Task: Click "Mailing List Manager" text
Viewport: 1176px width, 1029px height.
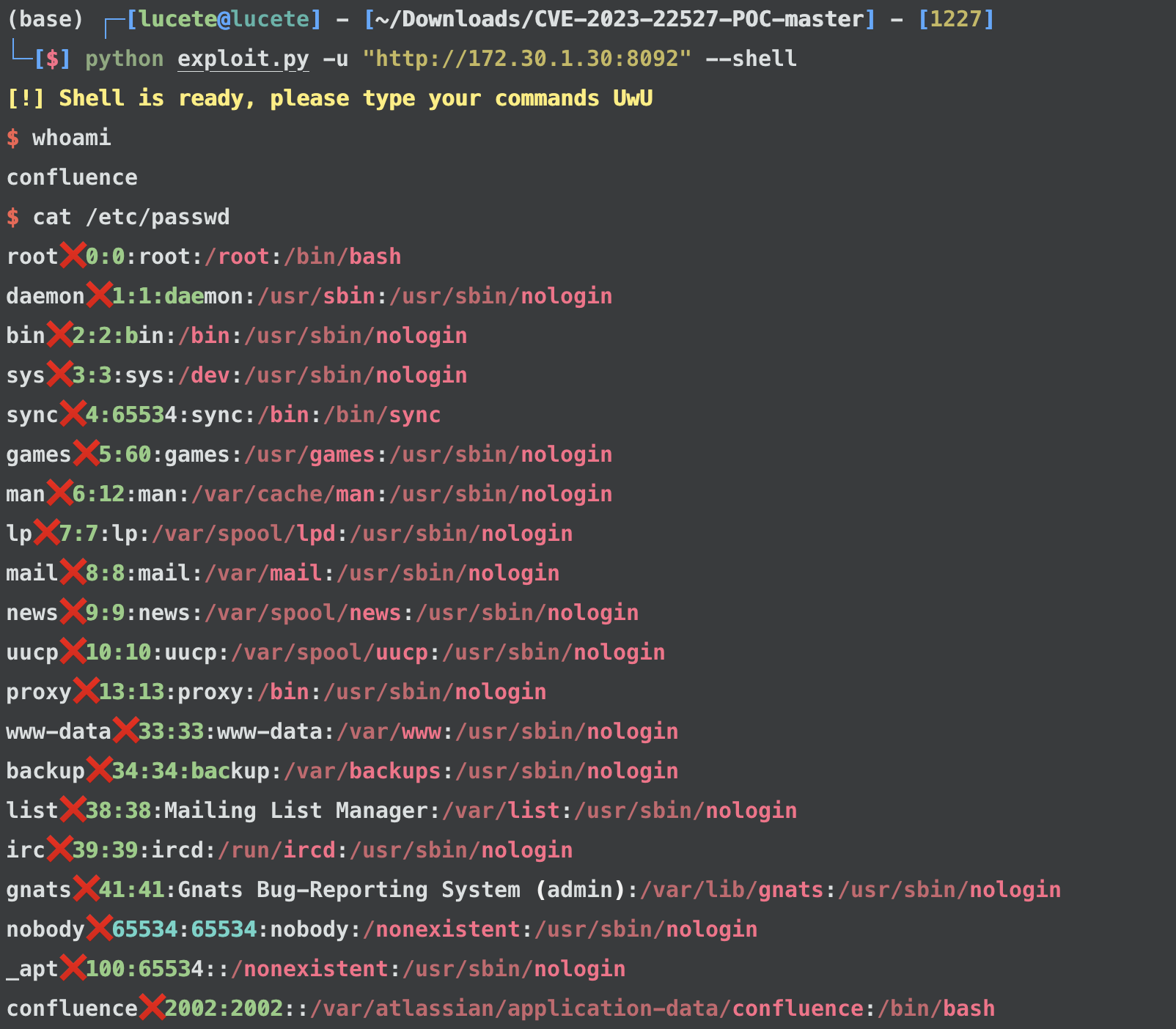Action: click(x=296, y=811)
